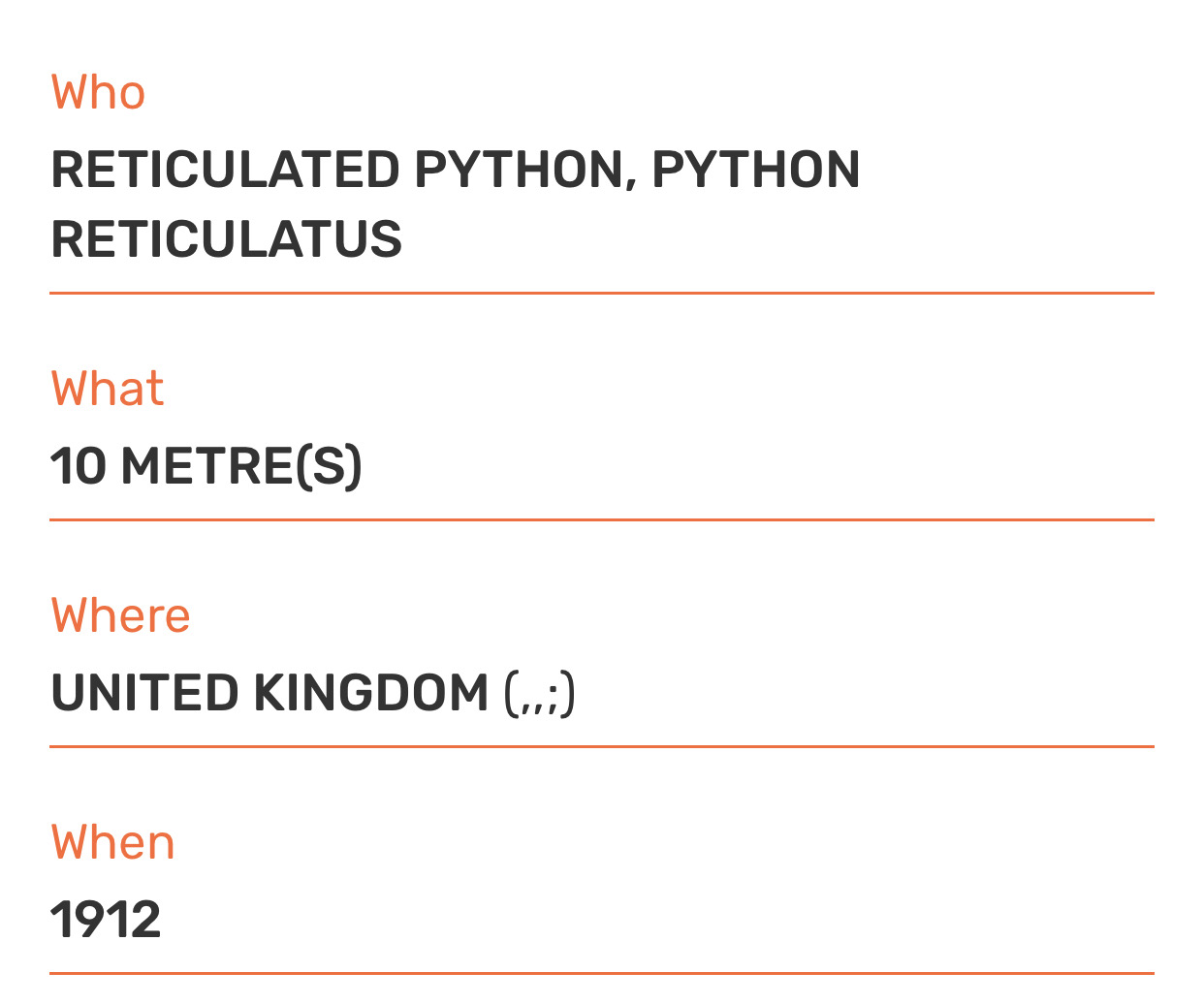Click the word 'RETICULATUS' on the second line

[x=226, y=239]
